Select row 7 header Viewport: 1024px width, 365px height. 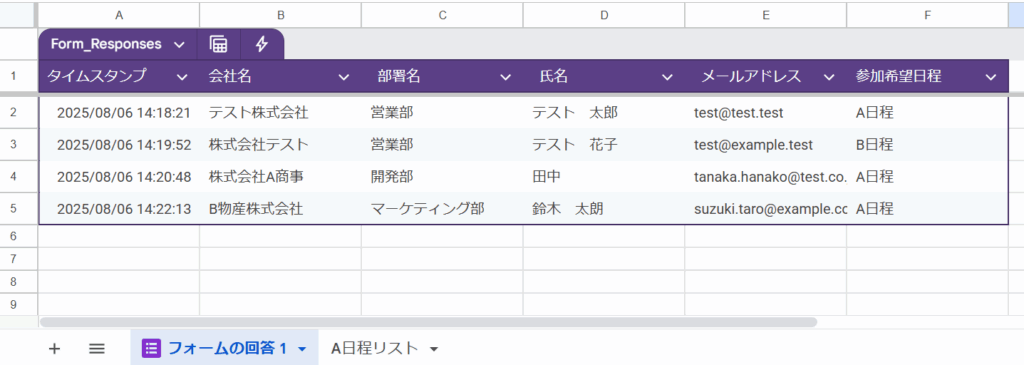point(14,259)
